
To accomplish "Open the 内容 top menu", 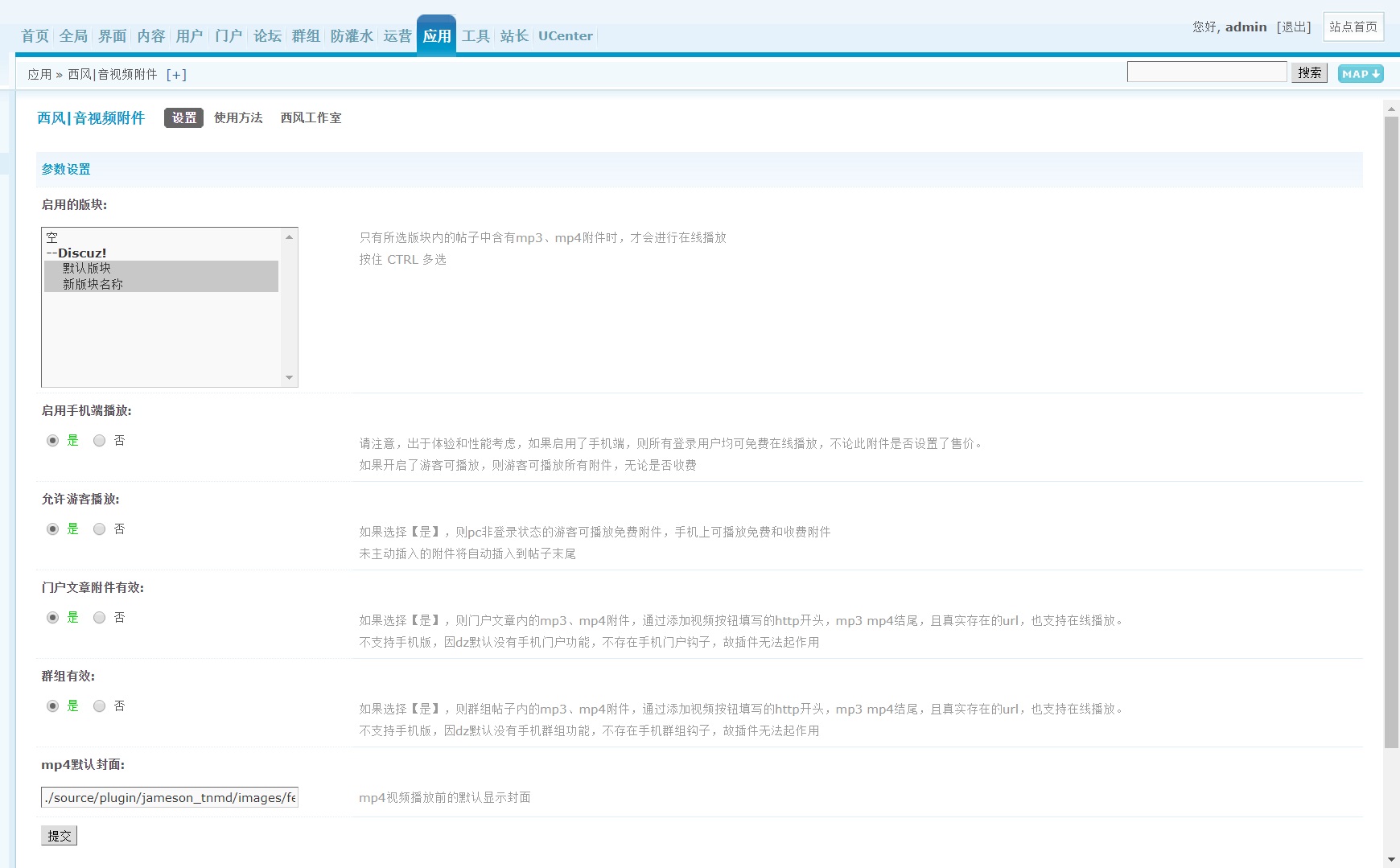I will click(151, 36).
